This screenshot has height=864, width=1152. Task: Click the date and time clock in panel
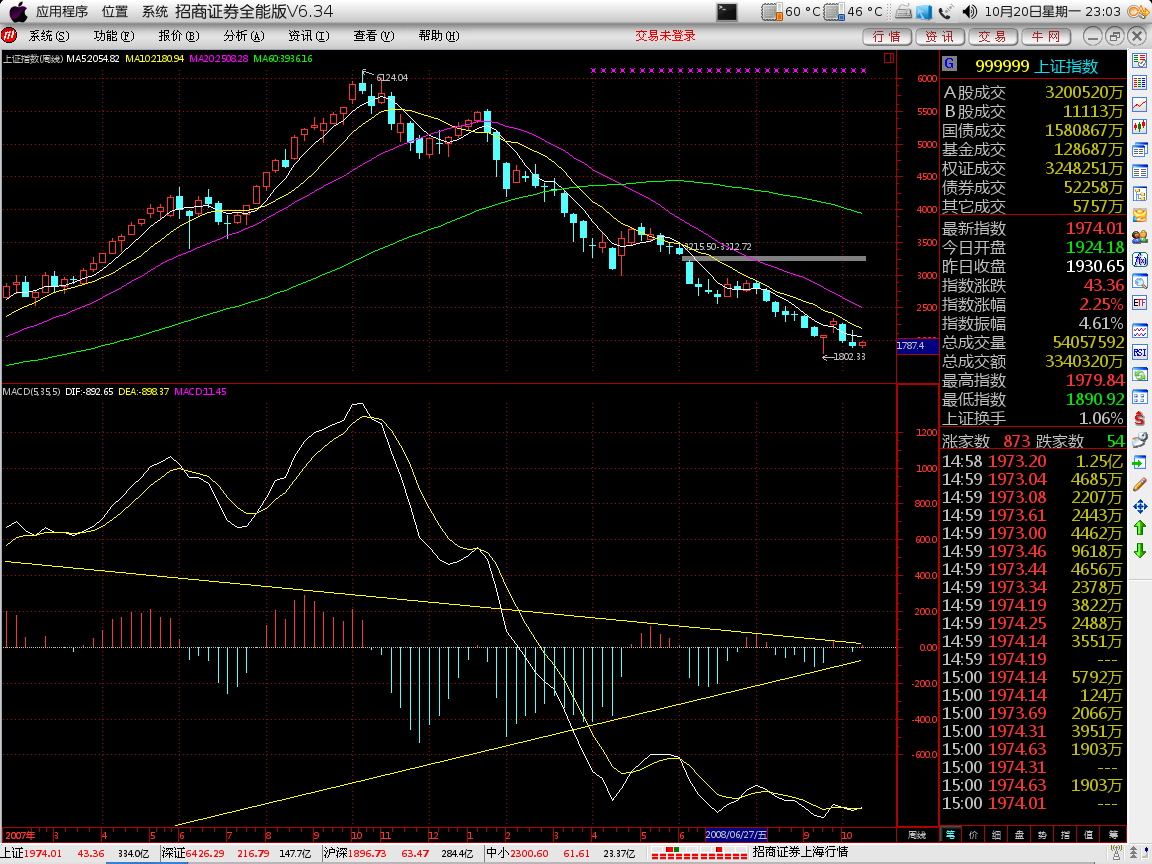1052,12
